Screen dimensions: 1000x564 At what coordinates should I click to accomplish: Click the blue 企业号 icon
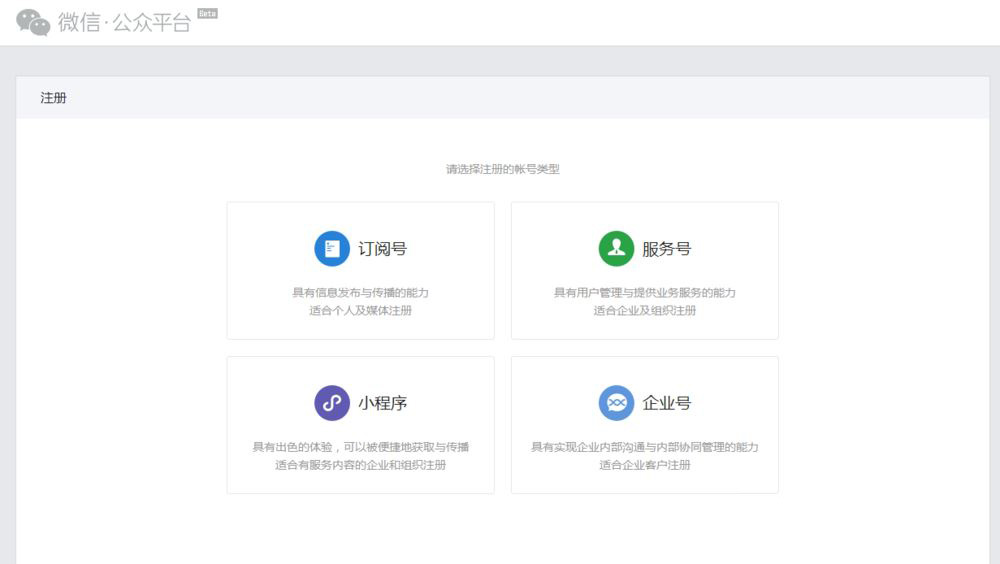(616, 403)
